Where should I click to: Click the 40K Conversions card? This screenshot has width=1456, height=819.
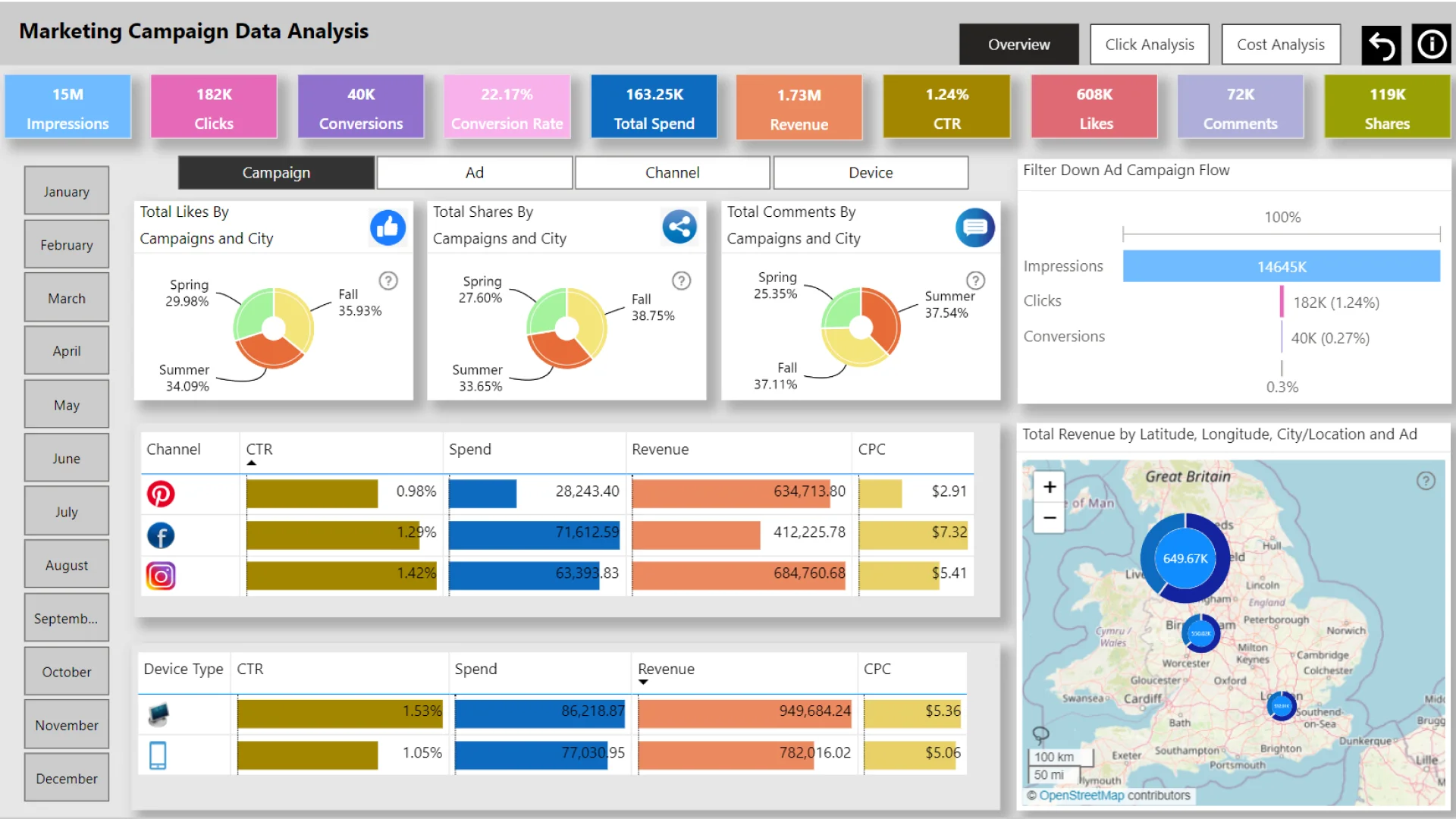(361, 107)
